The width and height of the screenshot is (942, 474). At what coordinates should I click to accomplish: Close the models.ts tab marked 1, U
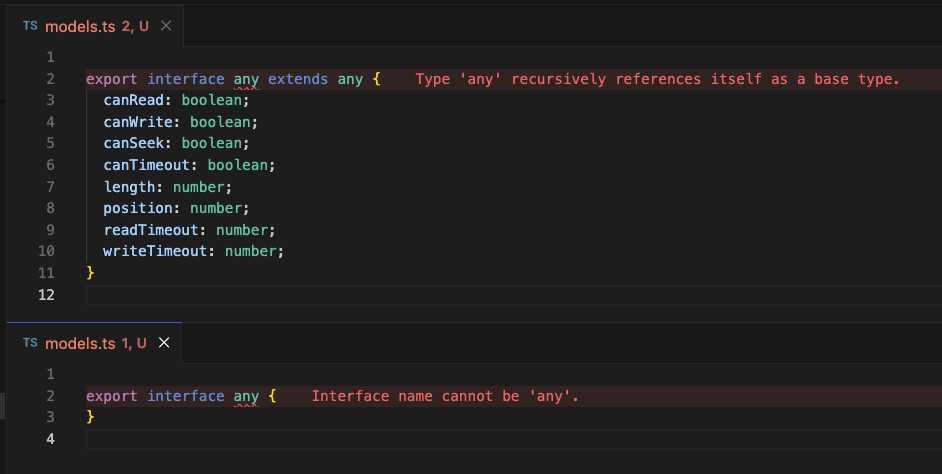[165, 343]
